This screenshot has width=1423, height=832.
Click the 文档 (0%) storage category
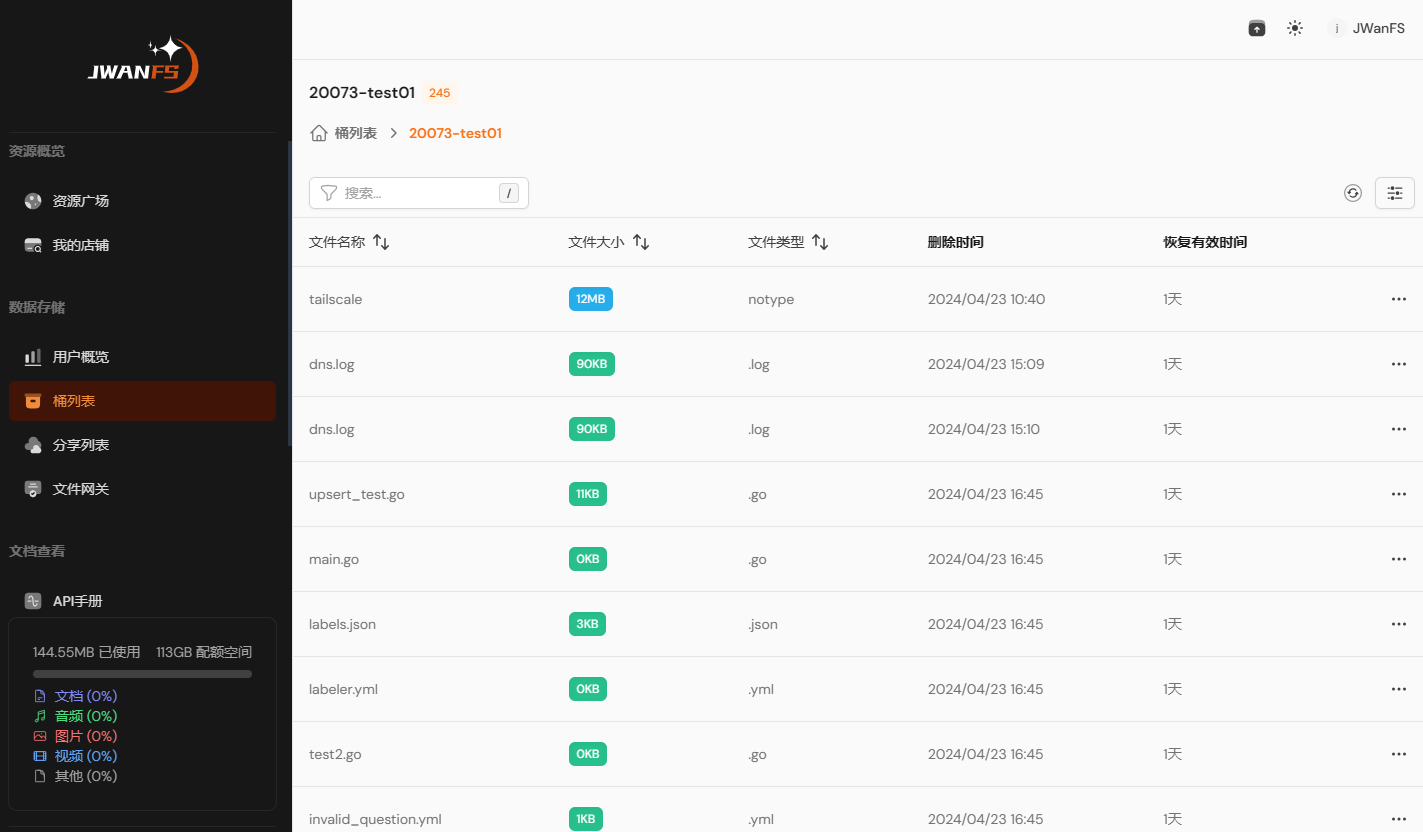pos(76,696)
